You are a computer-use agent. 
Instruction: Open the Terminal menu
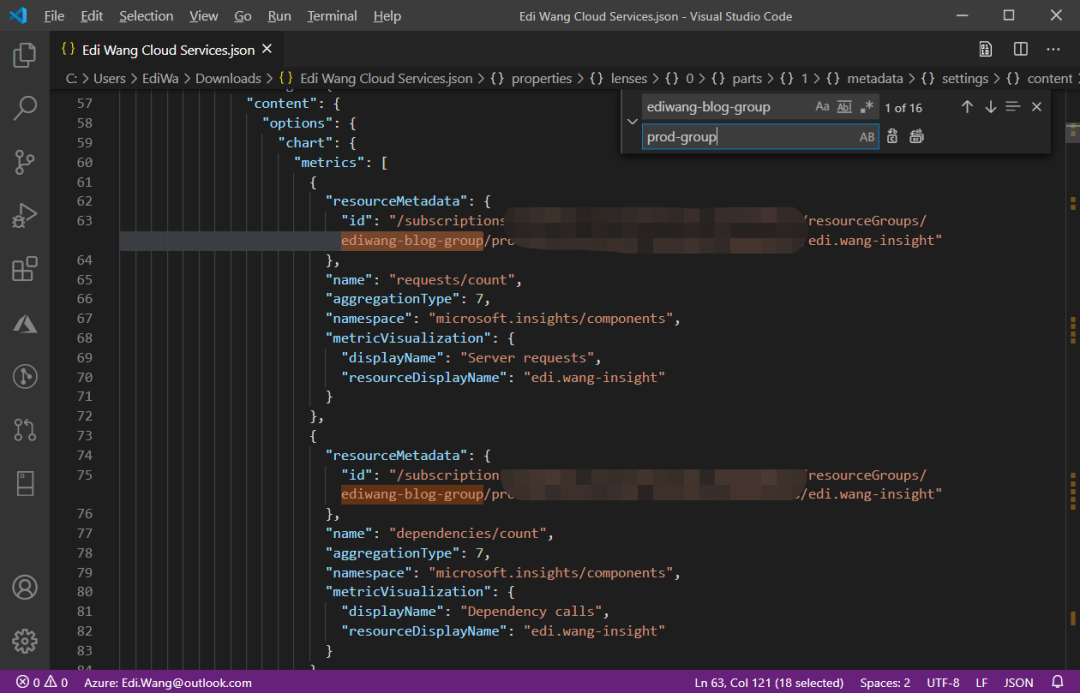[332, 16]
